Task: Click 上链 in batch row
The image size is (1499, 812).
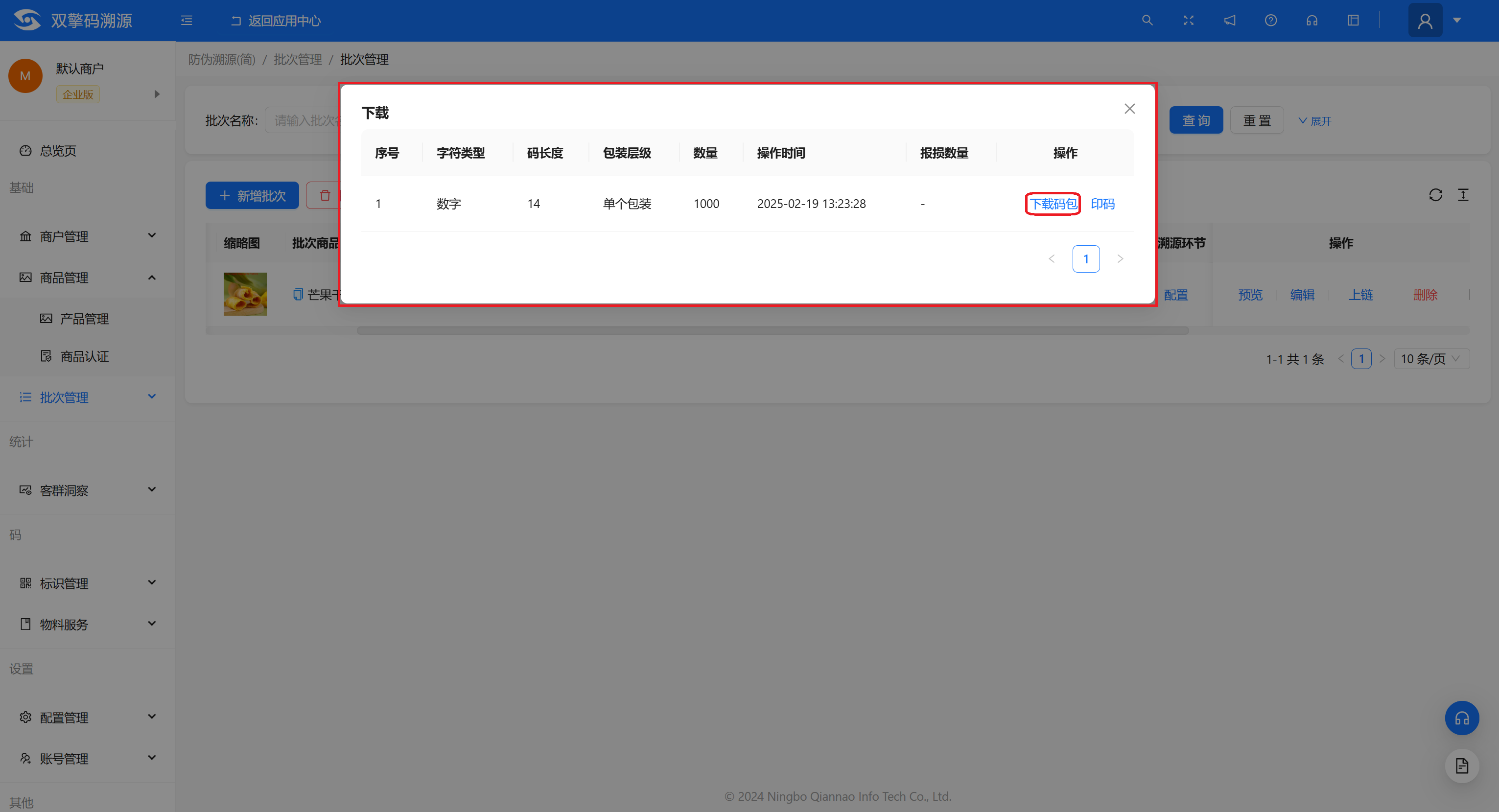Action: click(x=1360, y=295)
